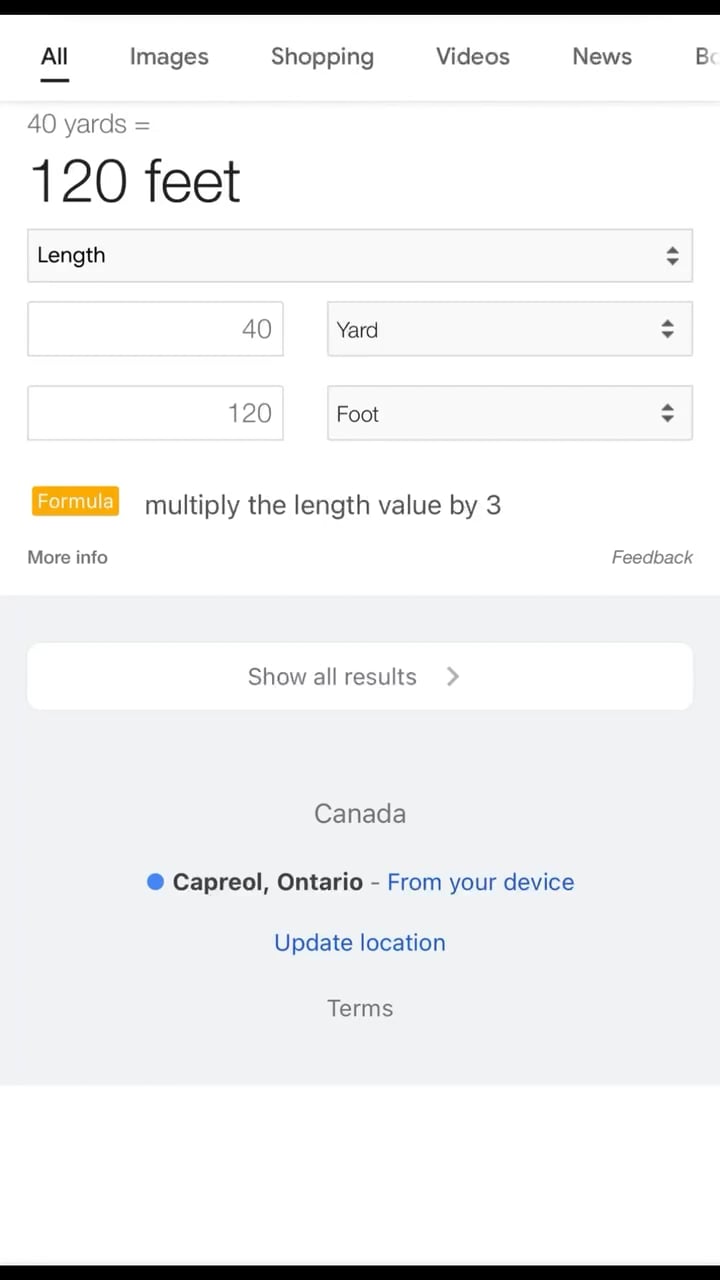Click the Feedback link
Screen dimensions: 720x1280
pyautogui.click(x=652, y=558)
